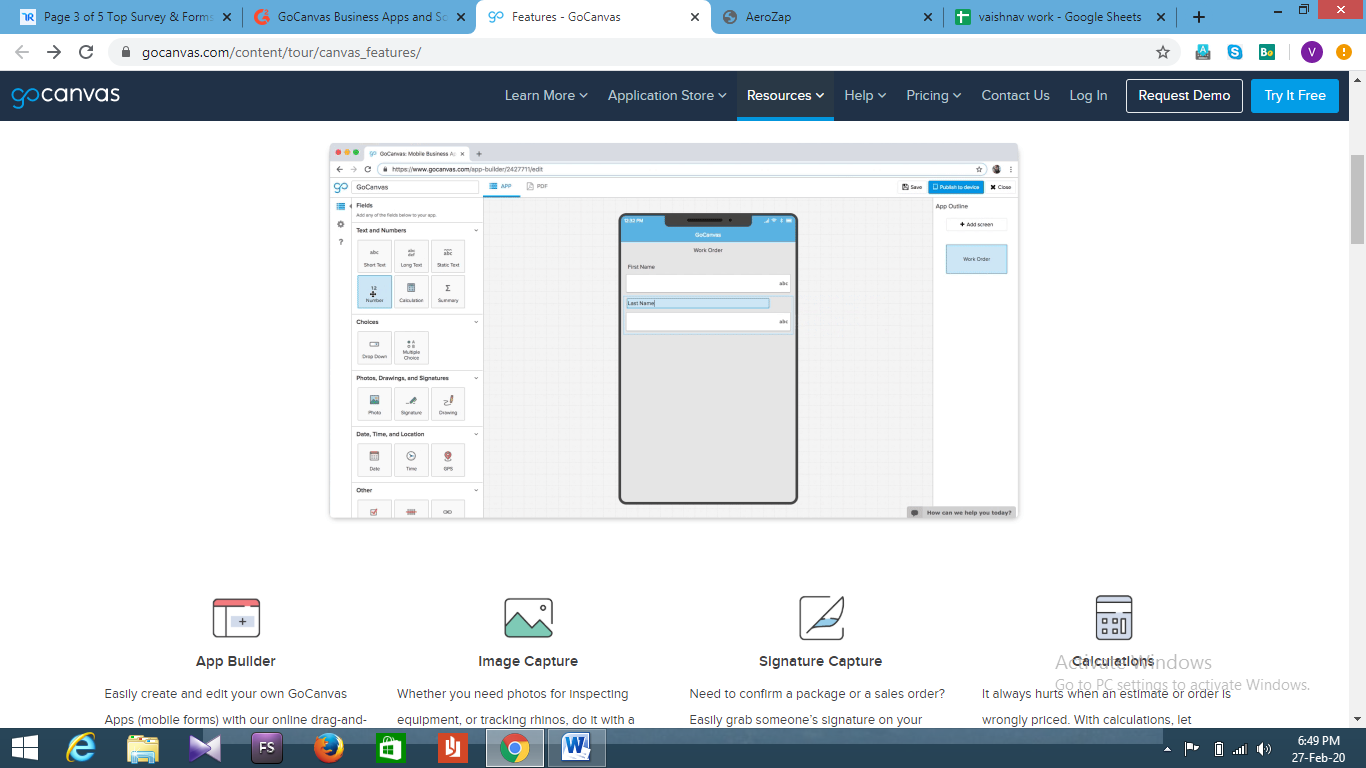
Task: Open Visual Studio from taskbar
Action: point(205,748)
